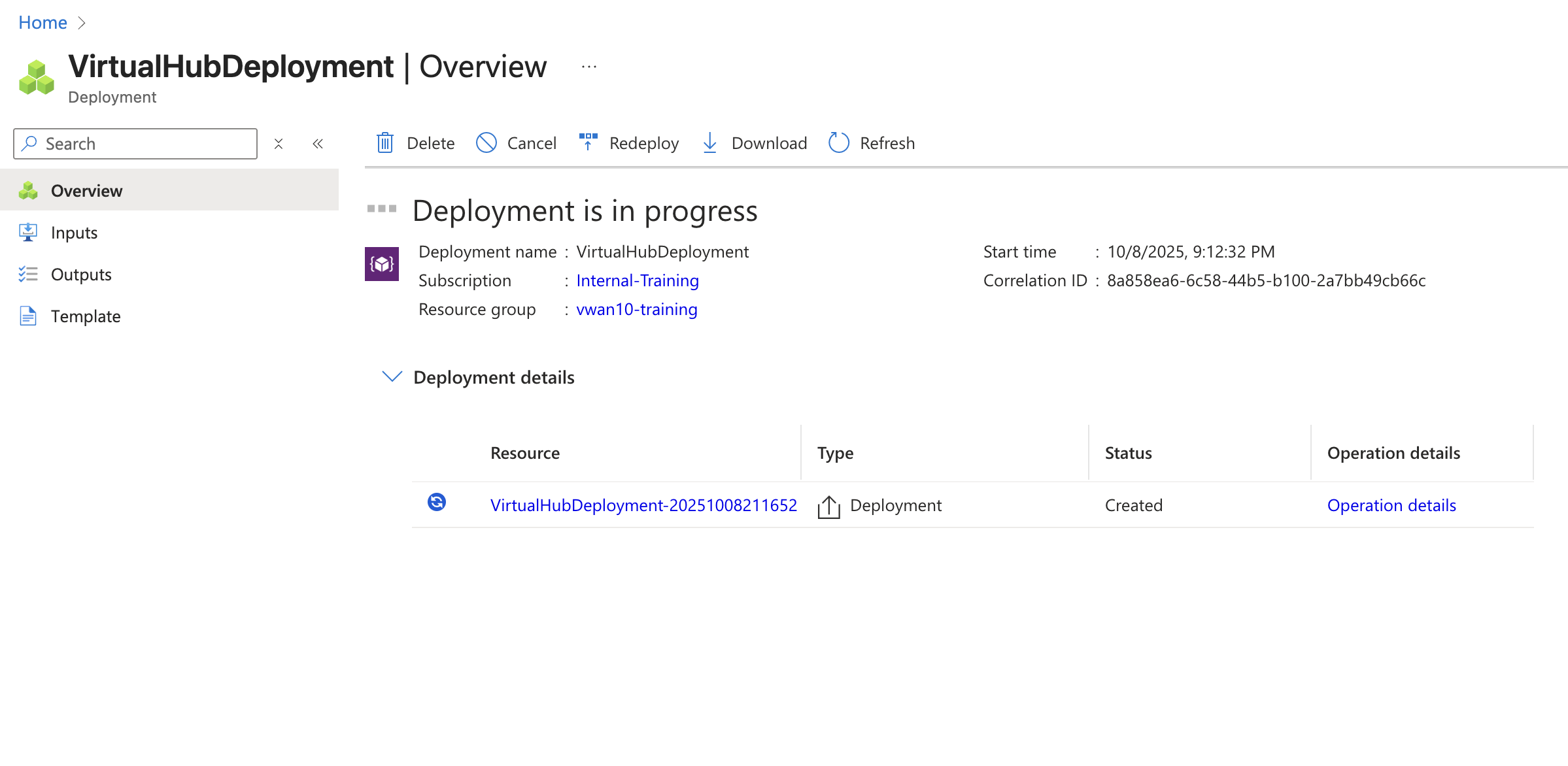
Task: Open the Inputs menu item
Action: 74,233
